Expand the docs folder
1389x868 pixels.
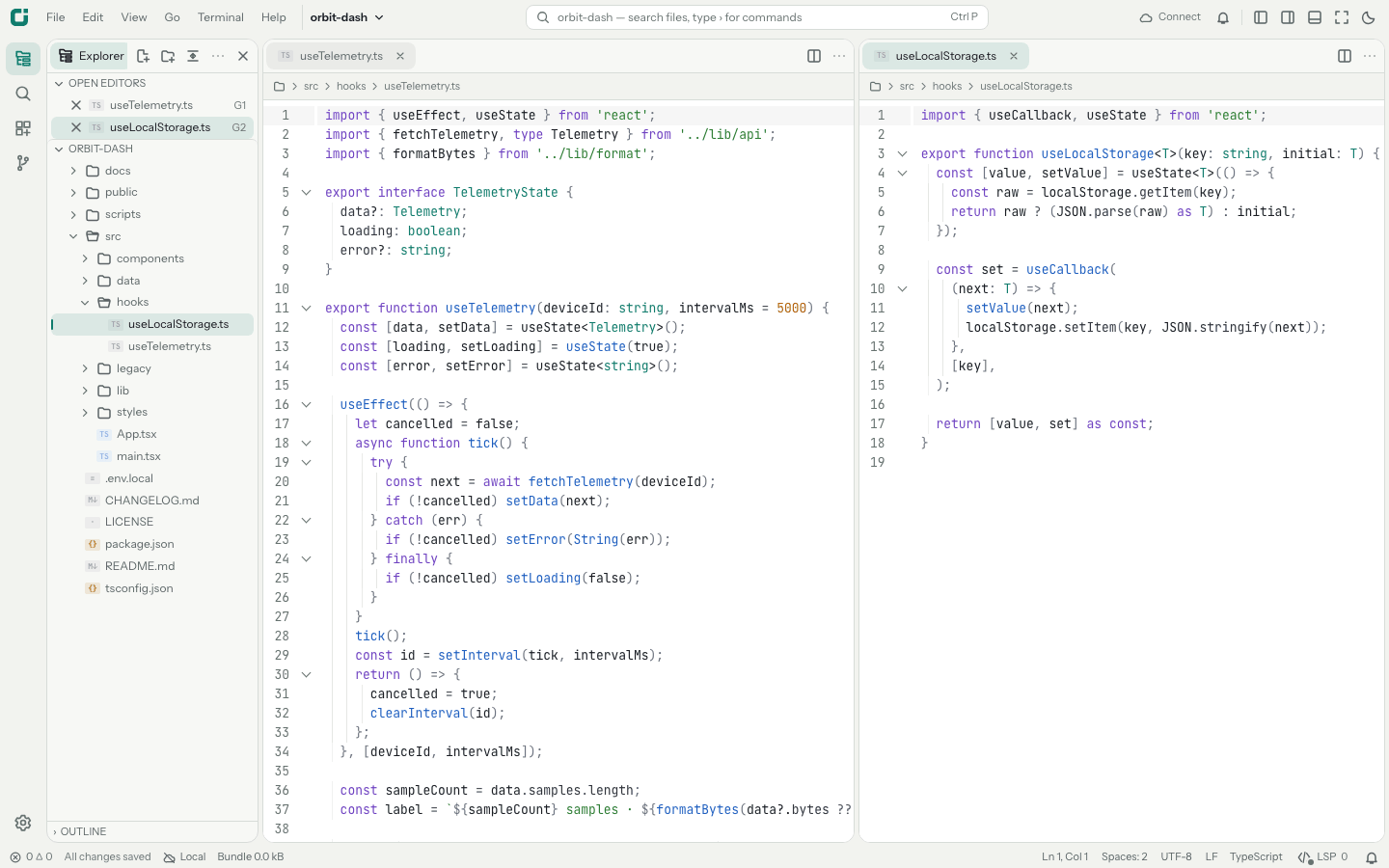tap(73, 171)
